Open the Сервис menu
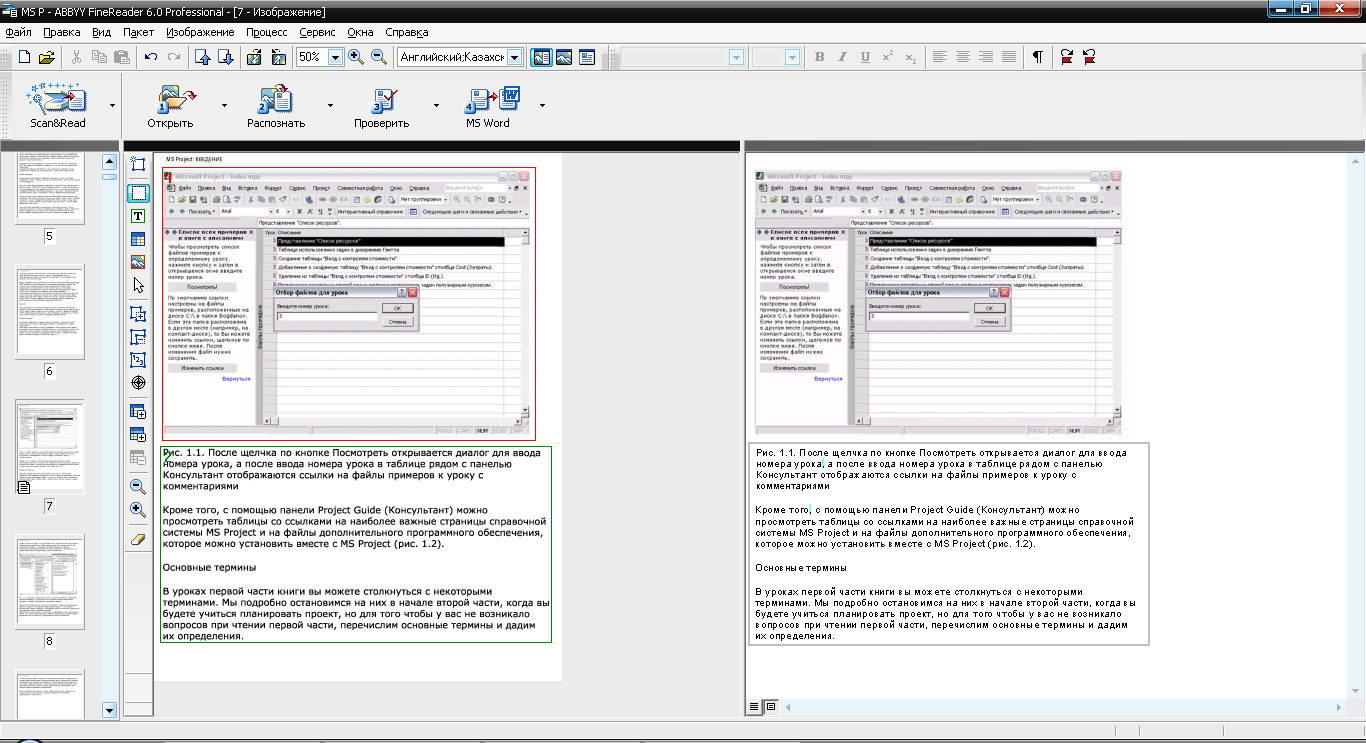 tap(317, 32)
